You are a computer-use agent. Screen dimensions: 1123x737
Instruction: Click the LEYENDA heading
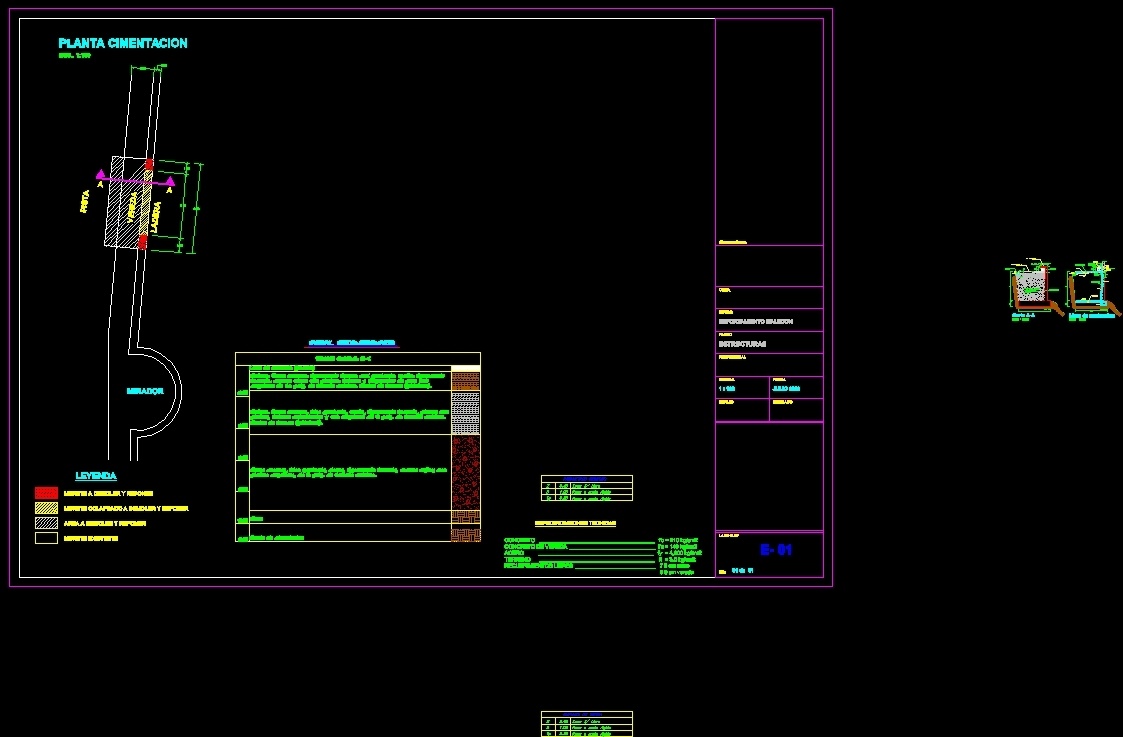click(97, 475)
